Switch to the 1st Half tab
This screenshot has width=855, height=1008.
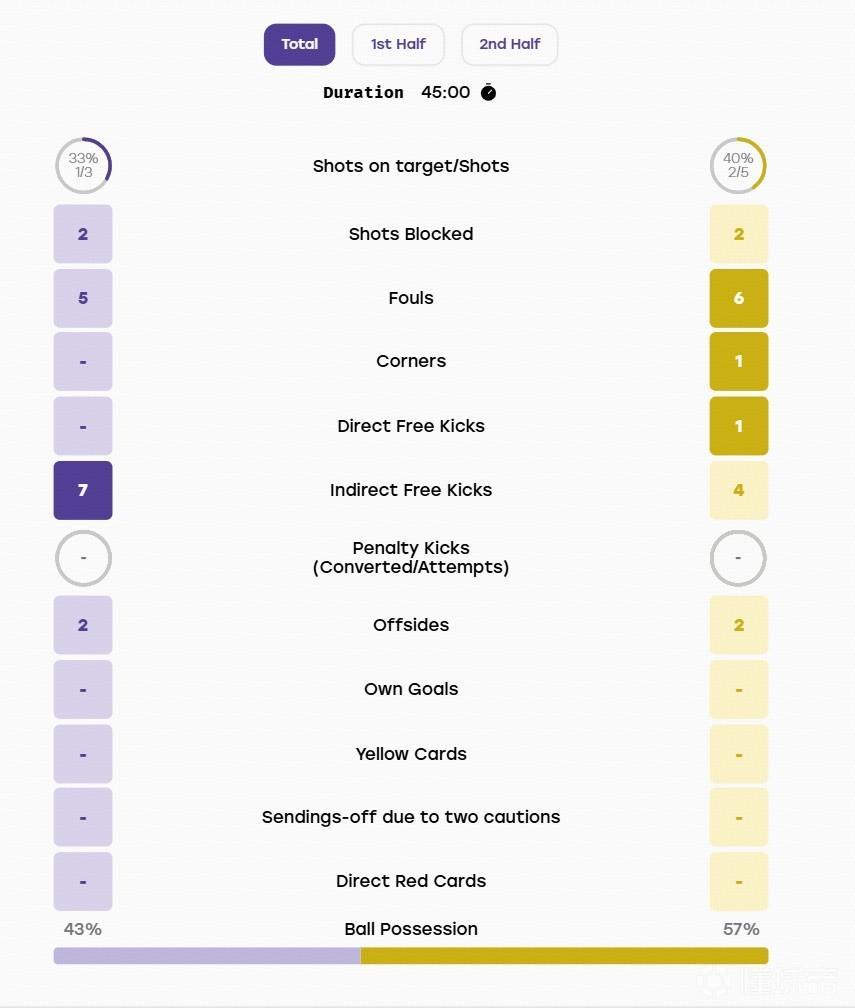pyautogui.click(x=398, y=44)
